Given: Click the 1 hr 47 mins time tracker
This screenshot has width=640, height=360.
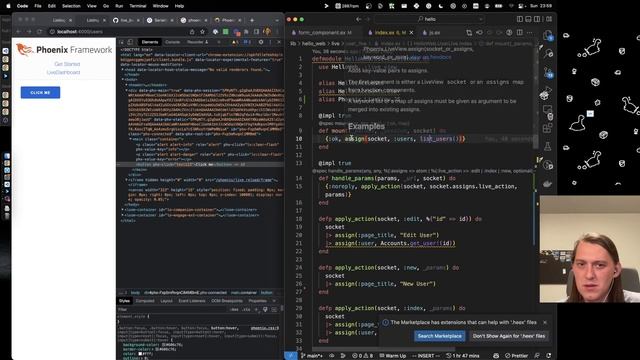Looking at the screenshot, I should tap(462, 356).
